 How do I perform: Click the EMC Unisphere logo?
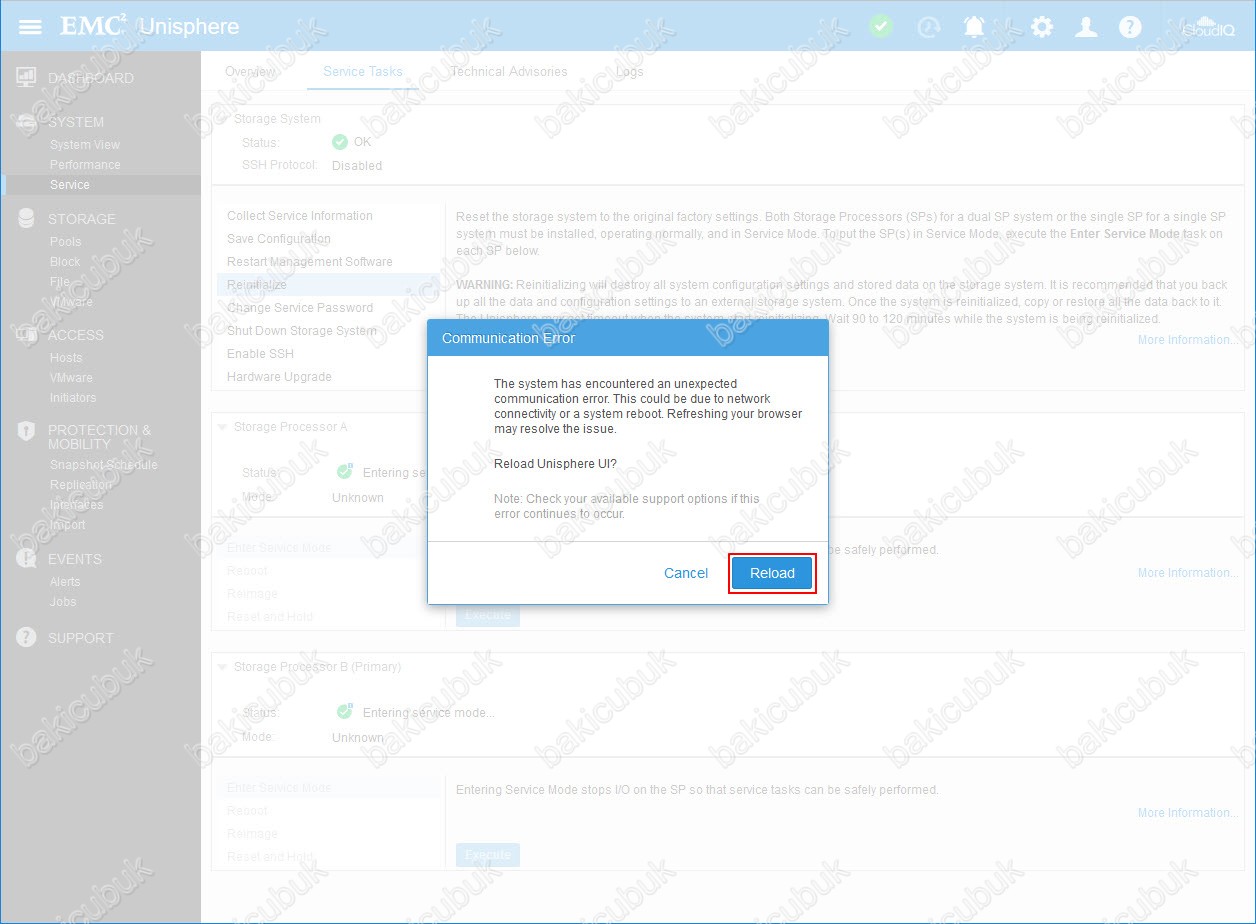click(x=150, y=26)
